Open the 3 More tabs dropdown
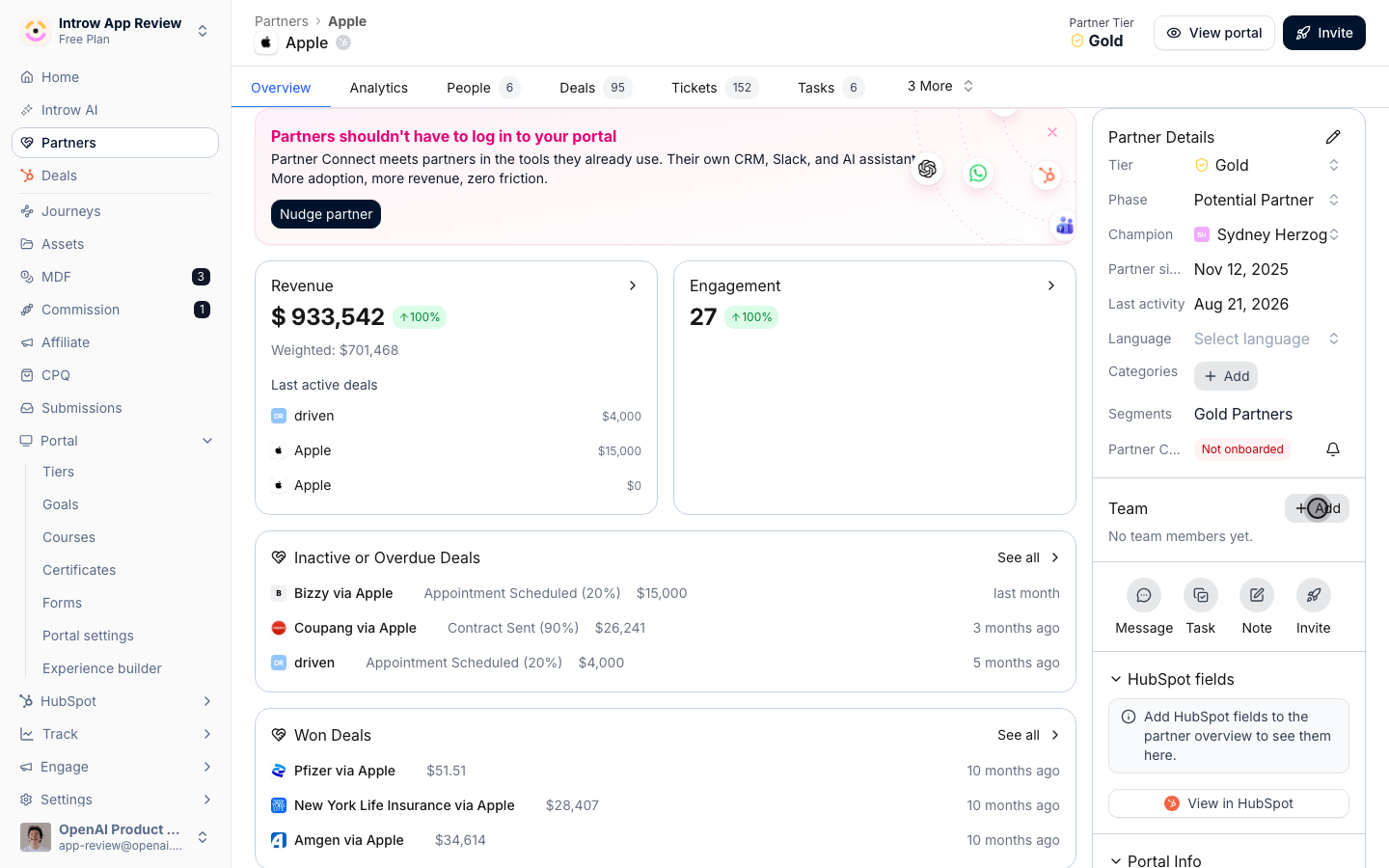Image resolution: width=1389 pixels, height=868 pixels. pos(940,86)
